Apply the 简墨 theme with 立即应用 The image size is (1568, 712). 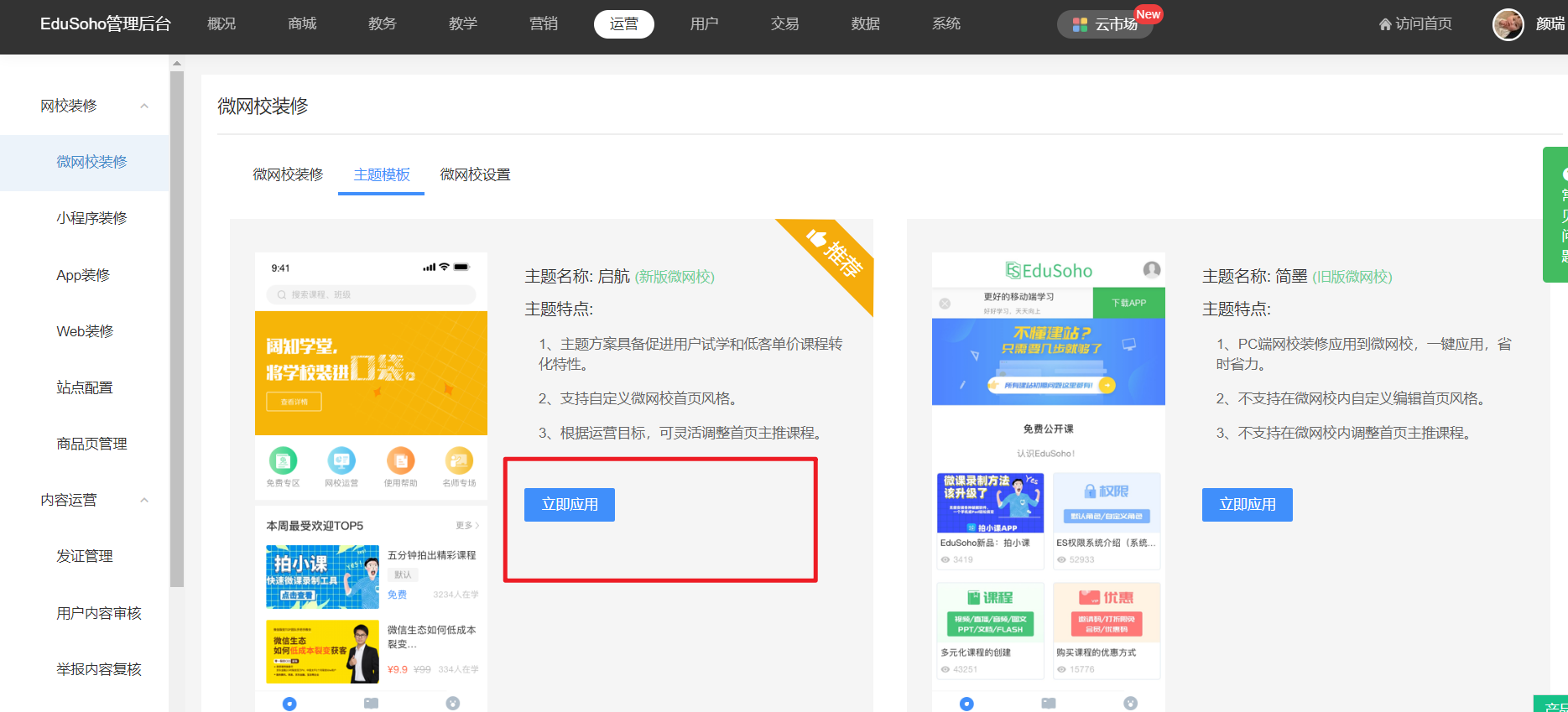pyautogui.click(x=1248, y=505)
